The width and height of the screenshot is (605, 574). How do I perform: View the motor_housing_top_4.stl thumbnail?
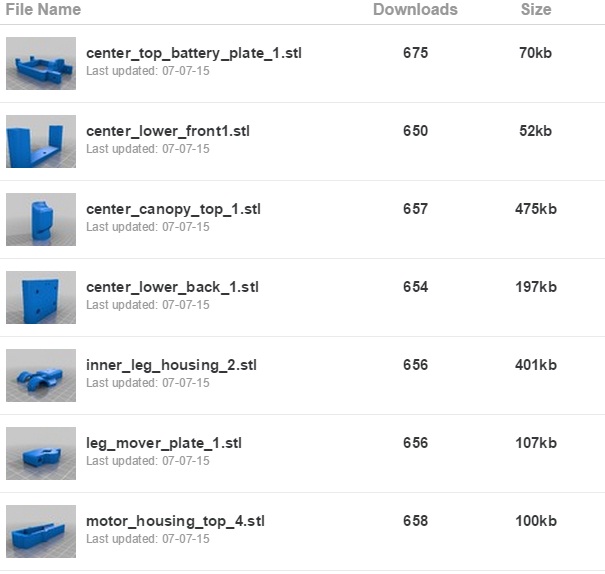pyautogui.click(x=41, y=531)
